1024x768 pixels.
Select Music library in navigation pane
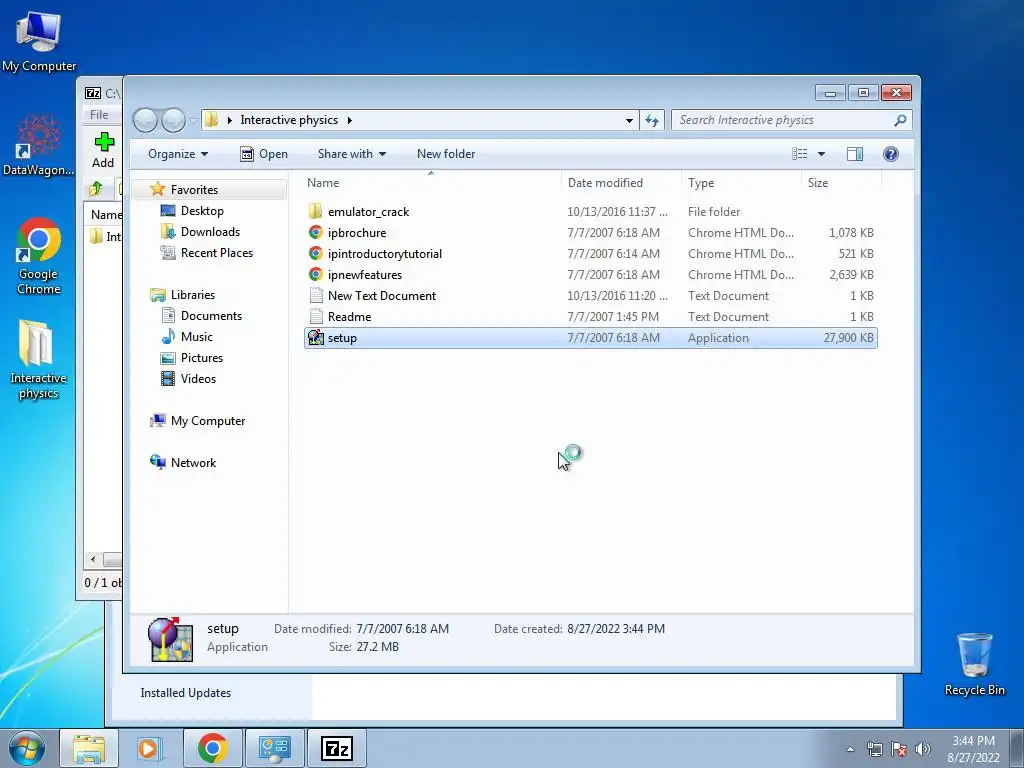(197, 336)
